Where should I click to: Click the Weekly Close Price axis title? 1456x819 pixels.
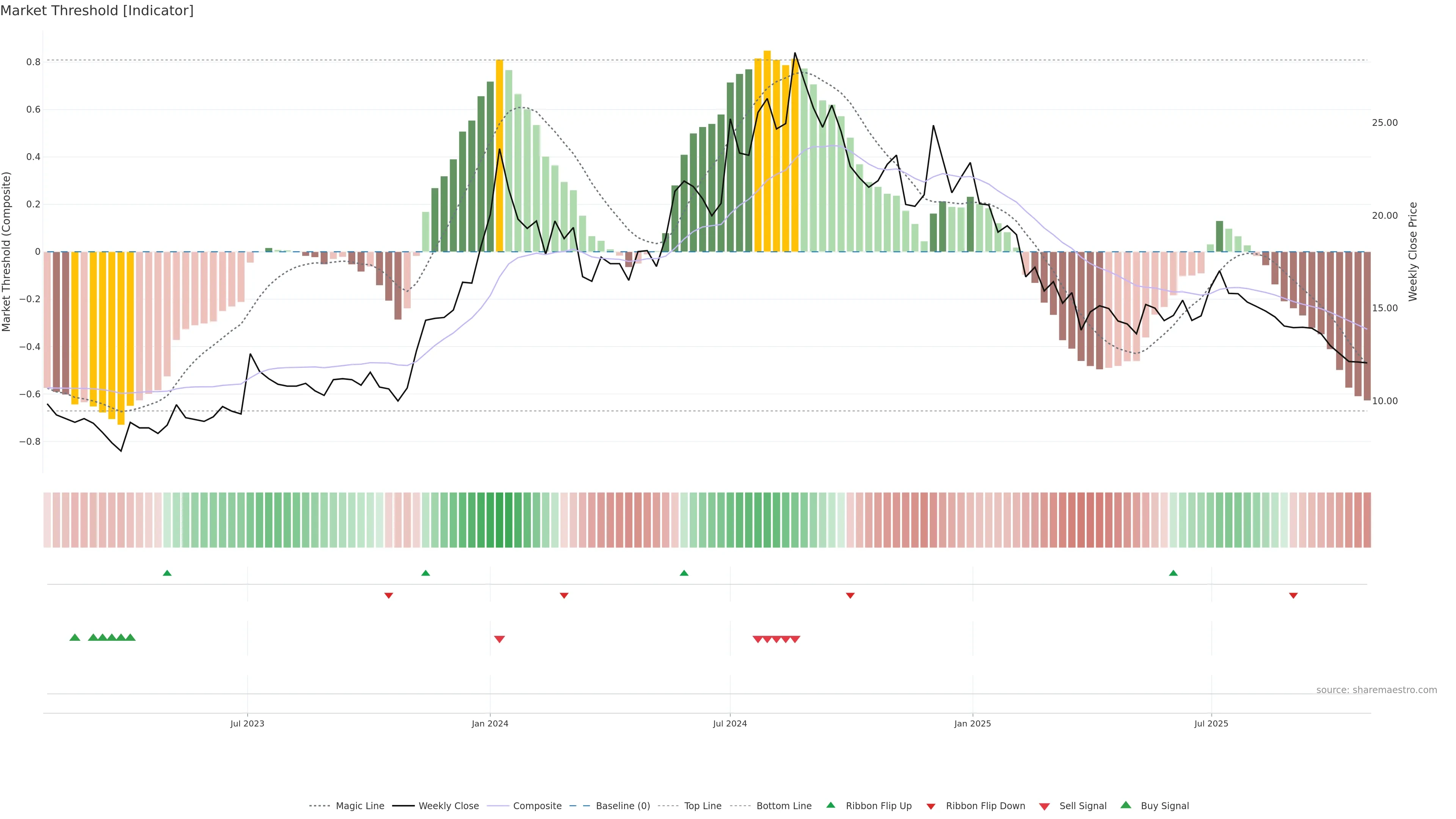click(x=1412, y=251)
